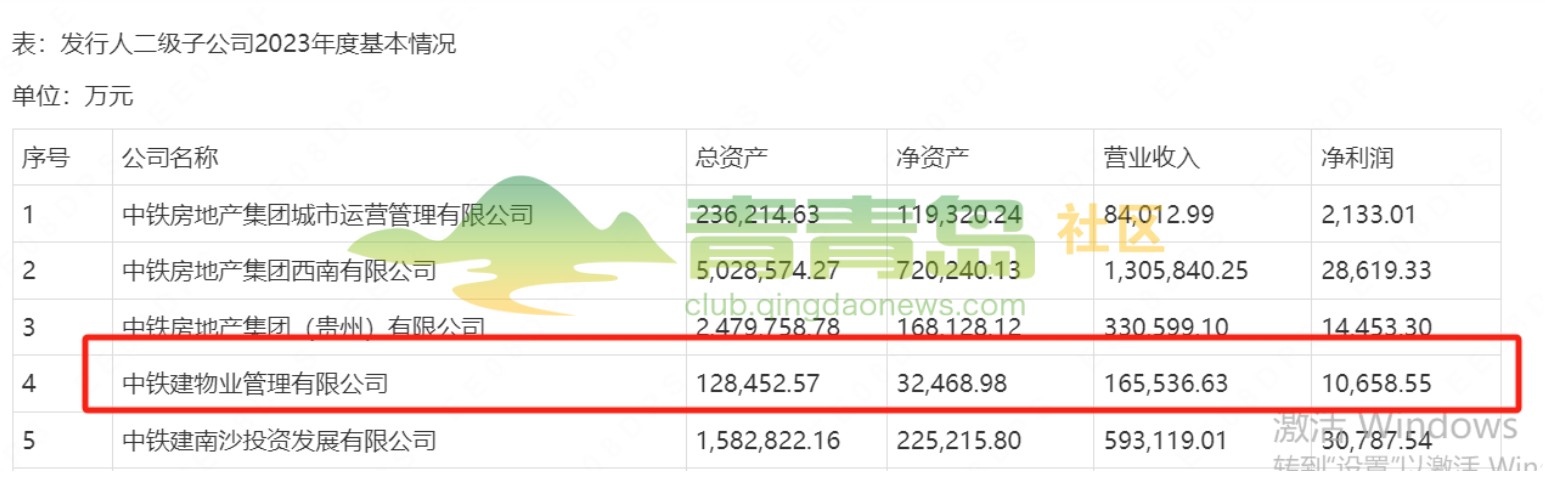Select company name 中铁建物业管理有限公司
Viewport: 1545px width, 489px height.
[254, 383]
